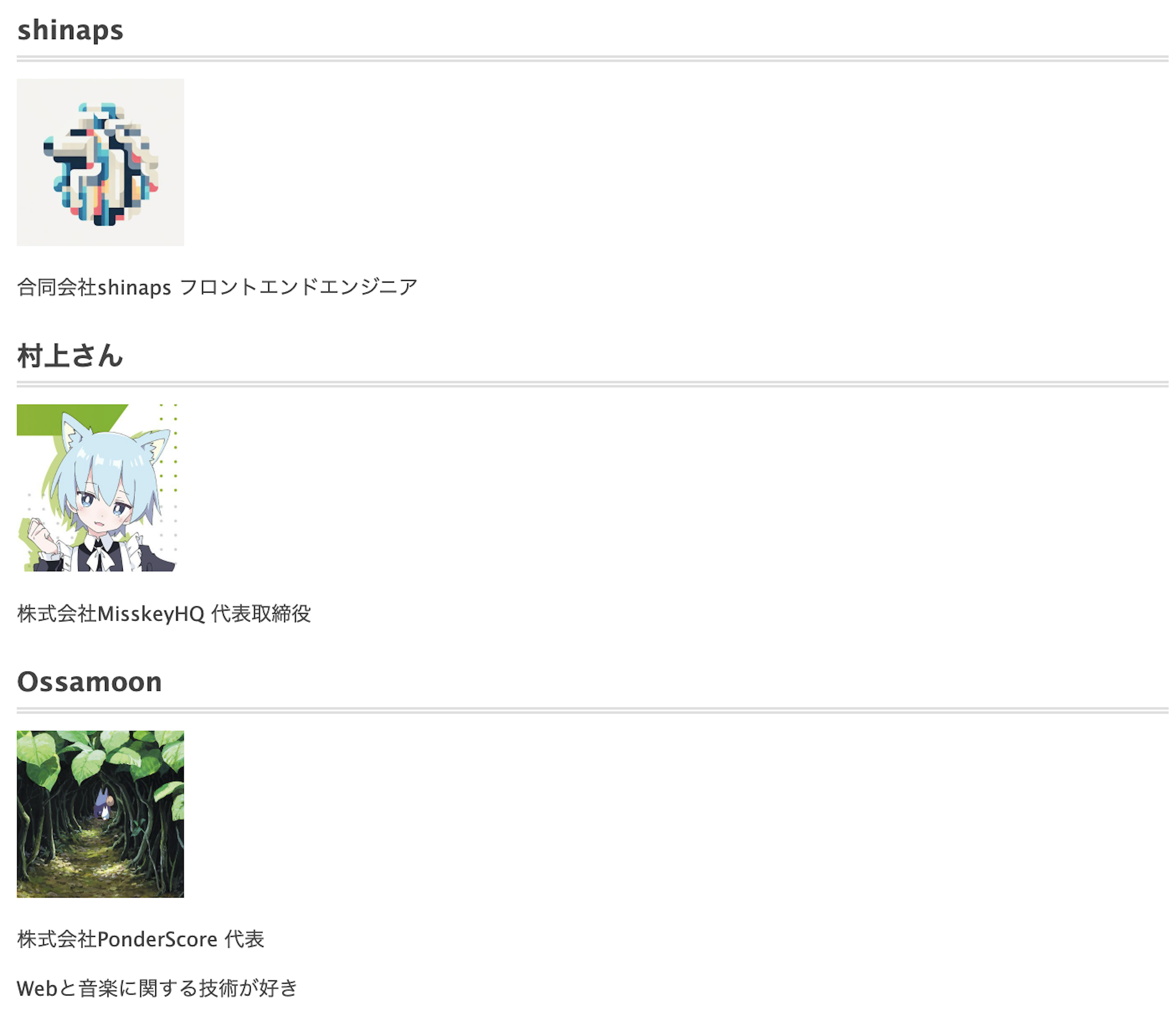Open the shinaps pixel-art avatar image
1172x1036 pixels.
click(100, 162)
